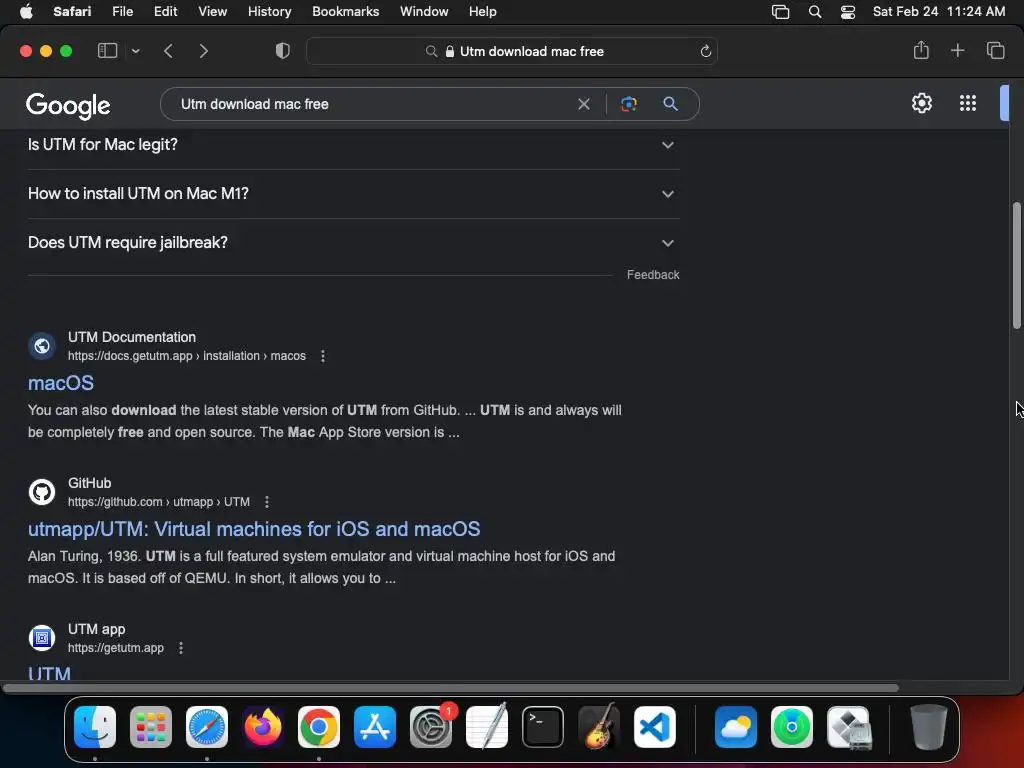
Task: Clear the Google search query
Action: pyautogui.click(x=584, y=104)
